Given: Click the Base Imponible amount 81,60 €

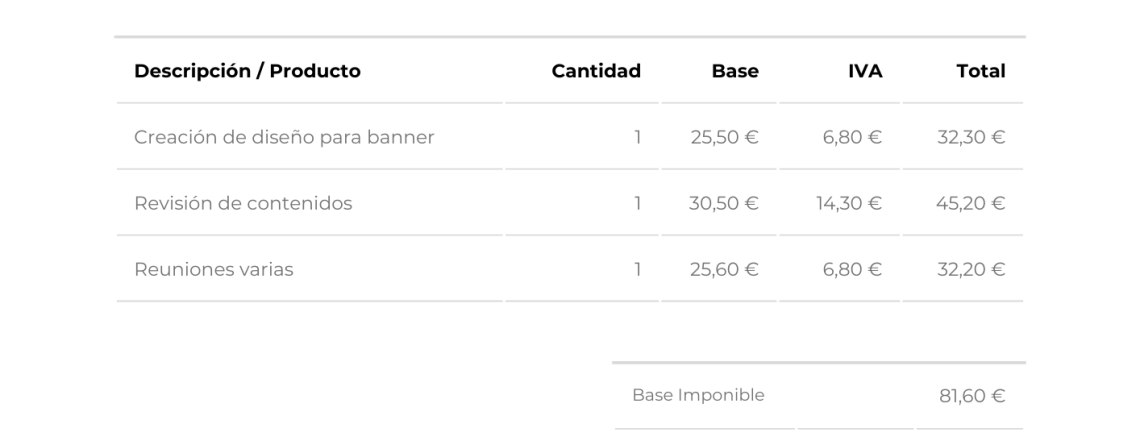Looking at the screenshot, I should pos(972,396).
